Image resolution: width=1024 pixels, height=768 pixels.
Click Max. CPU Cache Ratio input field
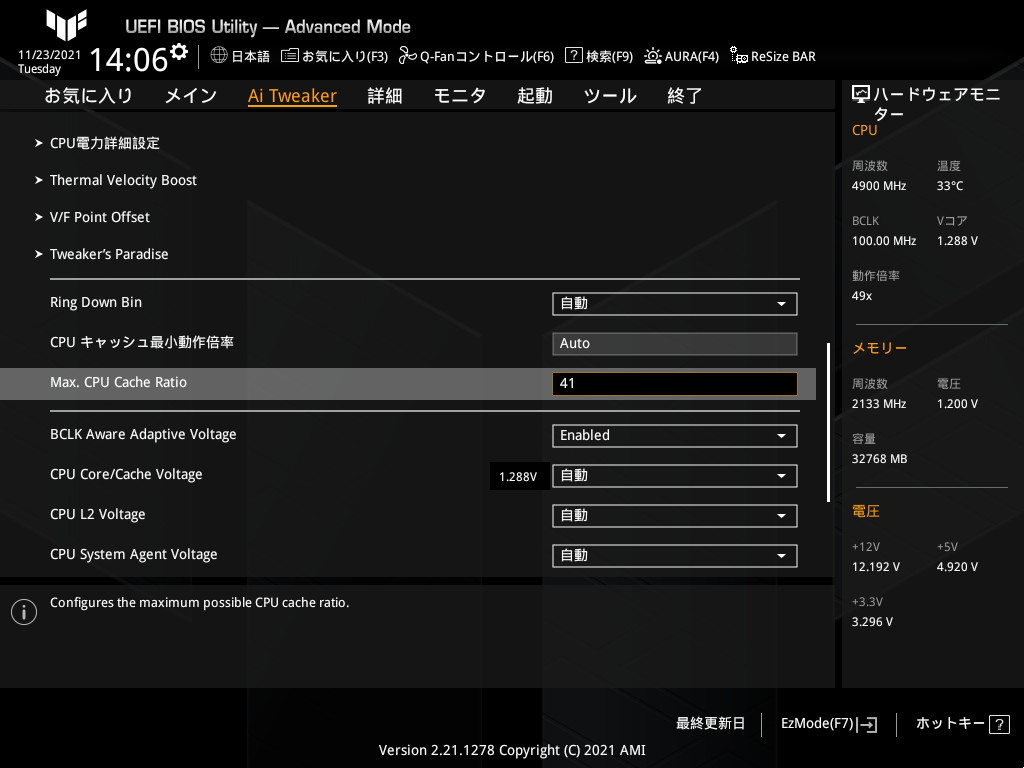(x=675, y=383)
